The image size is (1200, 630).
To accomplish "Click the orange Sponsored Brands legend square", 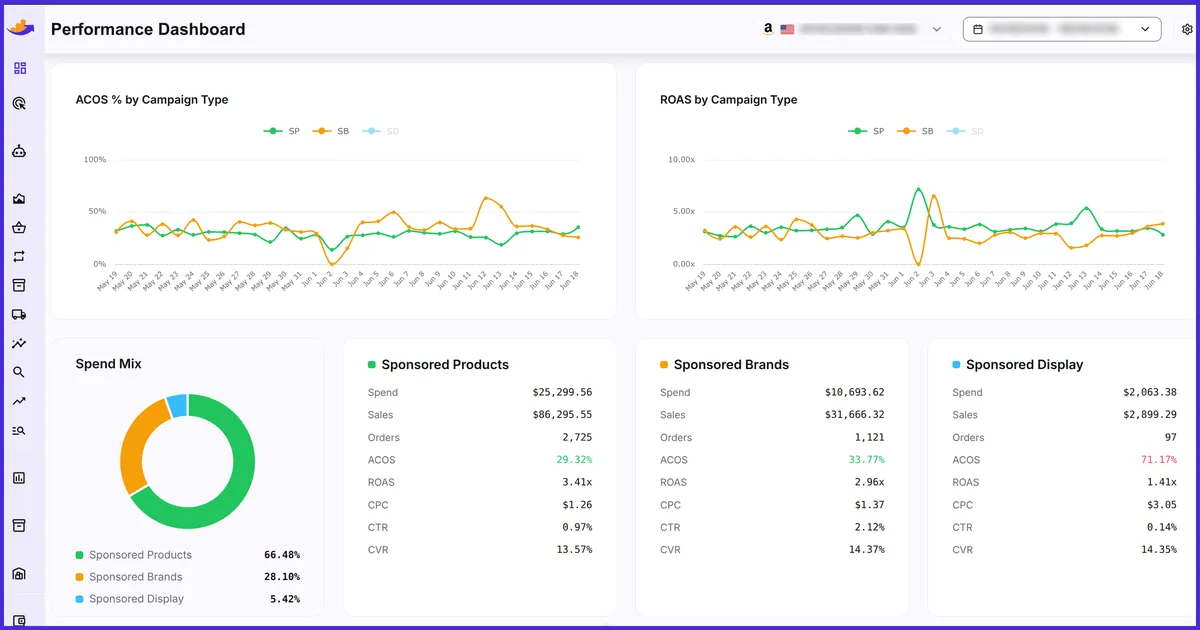I will point(80,577).
